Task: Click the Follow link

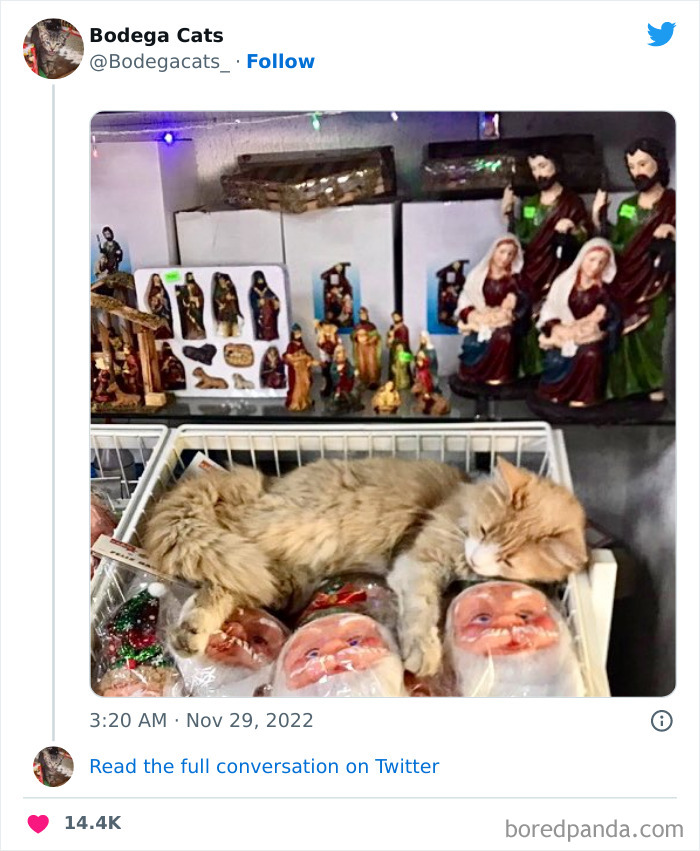Action: pos(281,61)
